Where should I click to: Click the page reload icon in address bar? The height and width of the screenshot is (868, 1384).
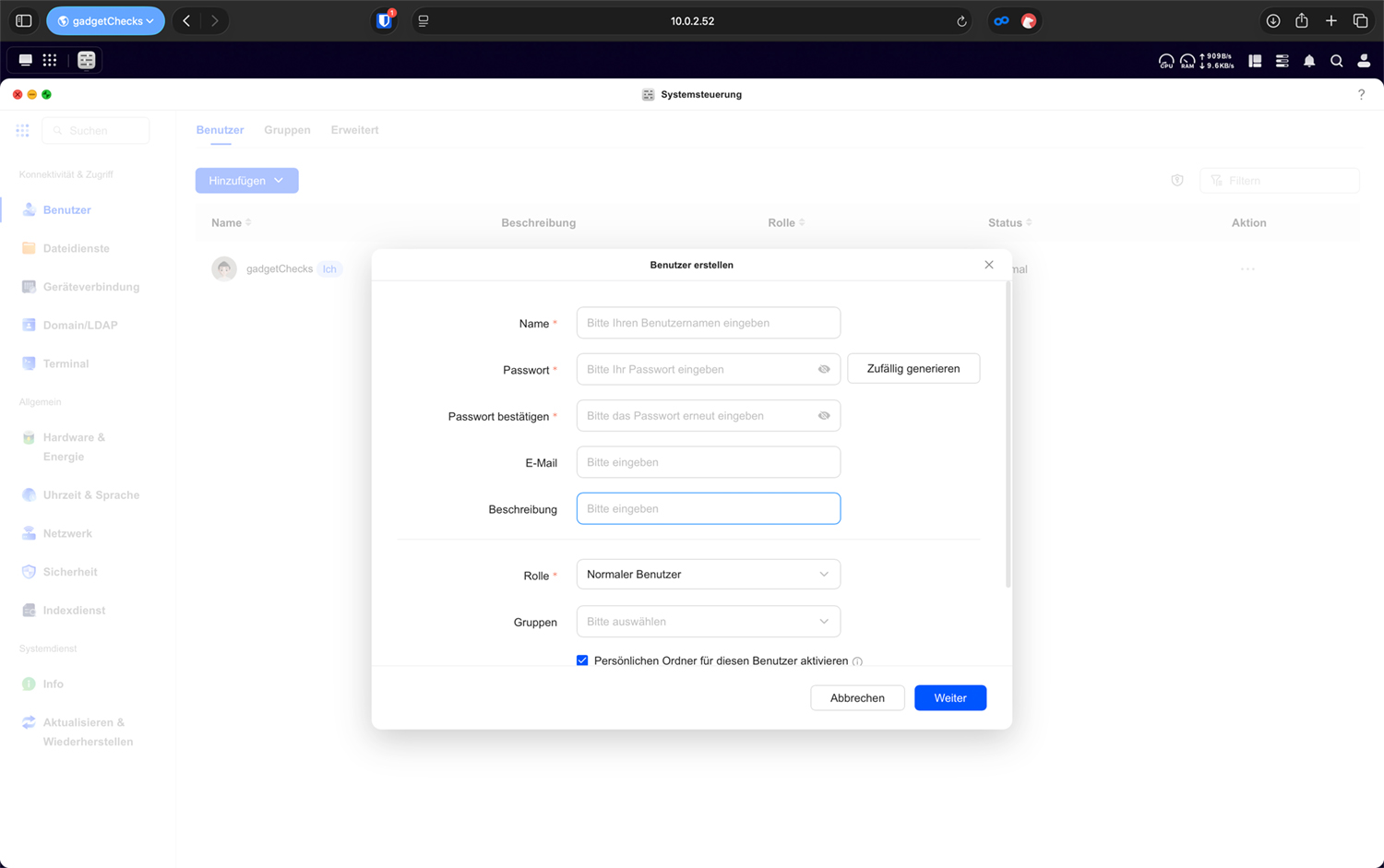click(x=961, y=21)
